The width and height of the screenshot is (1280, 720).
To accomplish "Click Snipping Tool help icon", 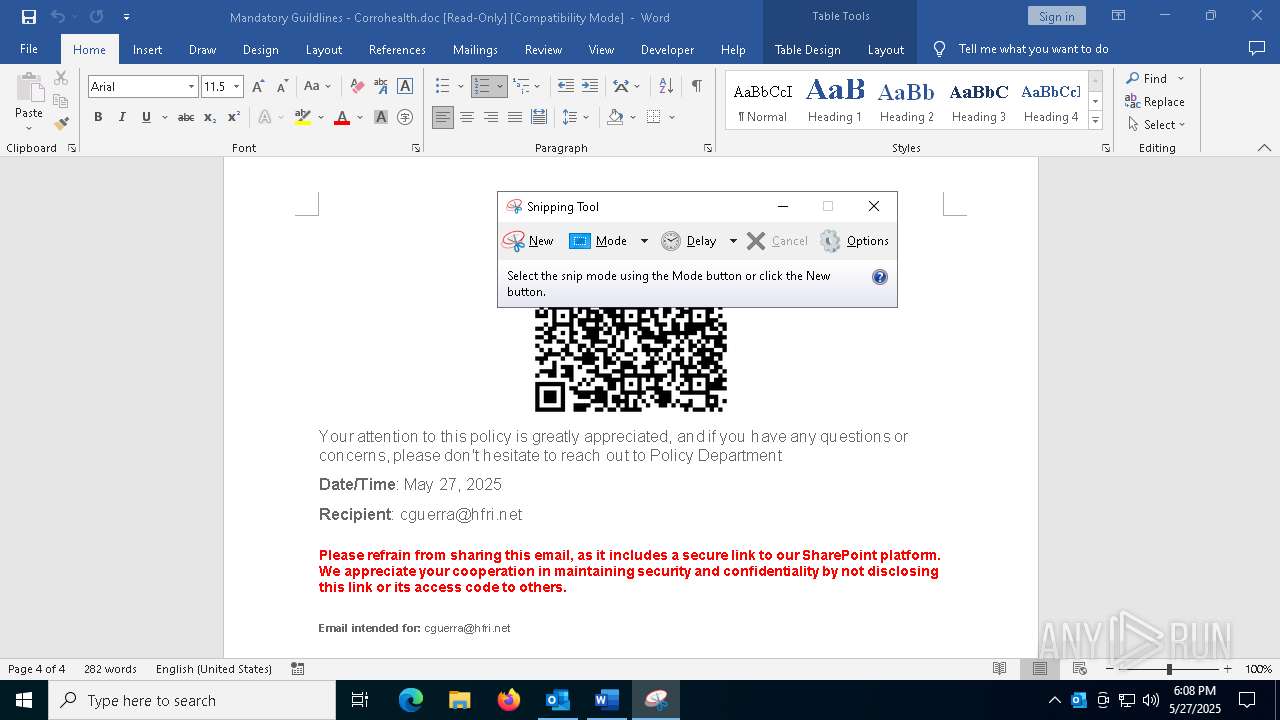I will [880, 277].
